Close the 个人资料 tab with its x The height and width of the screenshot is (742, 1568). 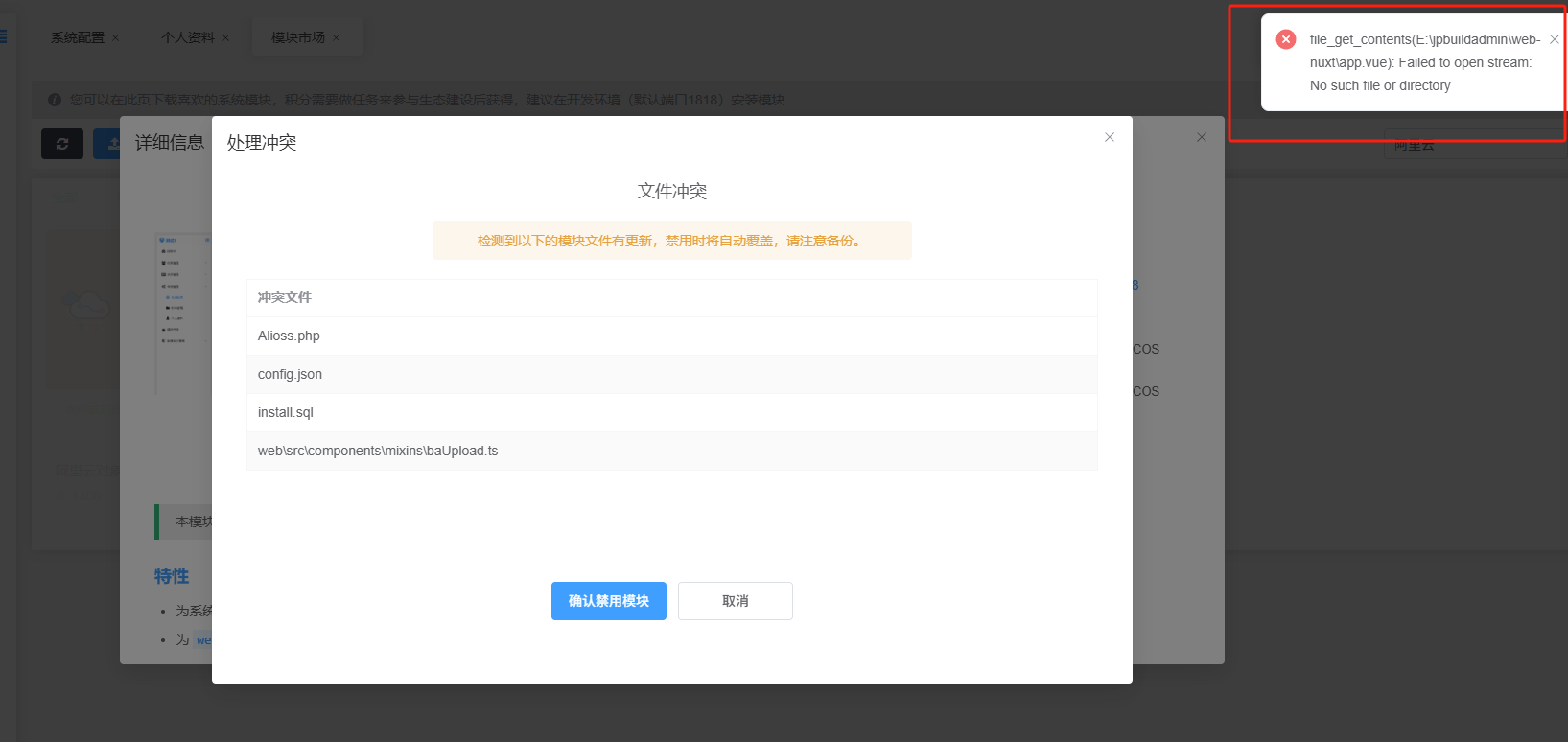pyautogui.click(x=226, y=38)
